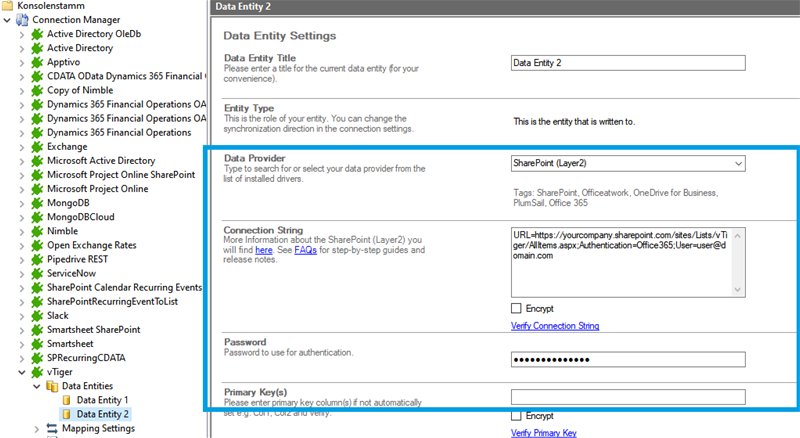Viewport: 800px width, 438px height.
Task: Click the Mapping Settings icon
Action: click(x=52, y=428)
